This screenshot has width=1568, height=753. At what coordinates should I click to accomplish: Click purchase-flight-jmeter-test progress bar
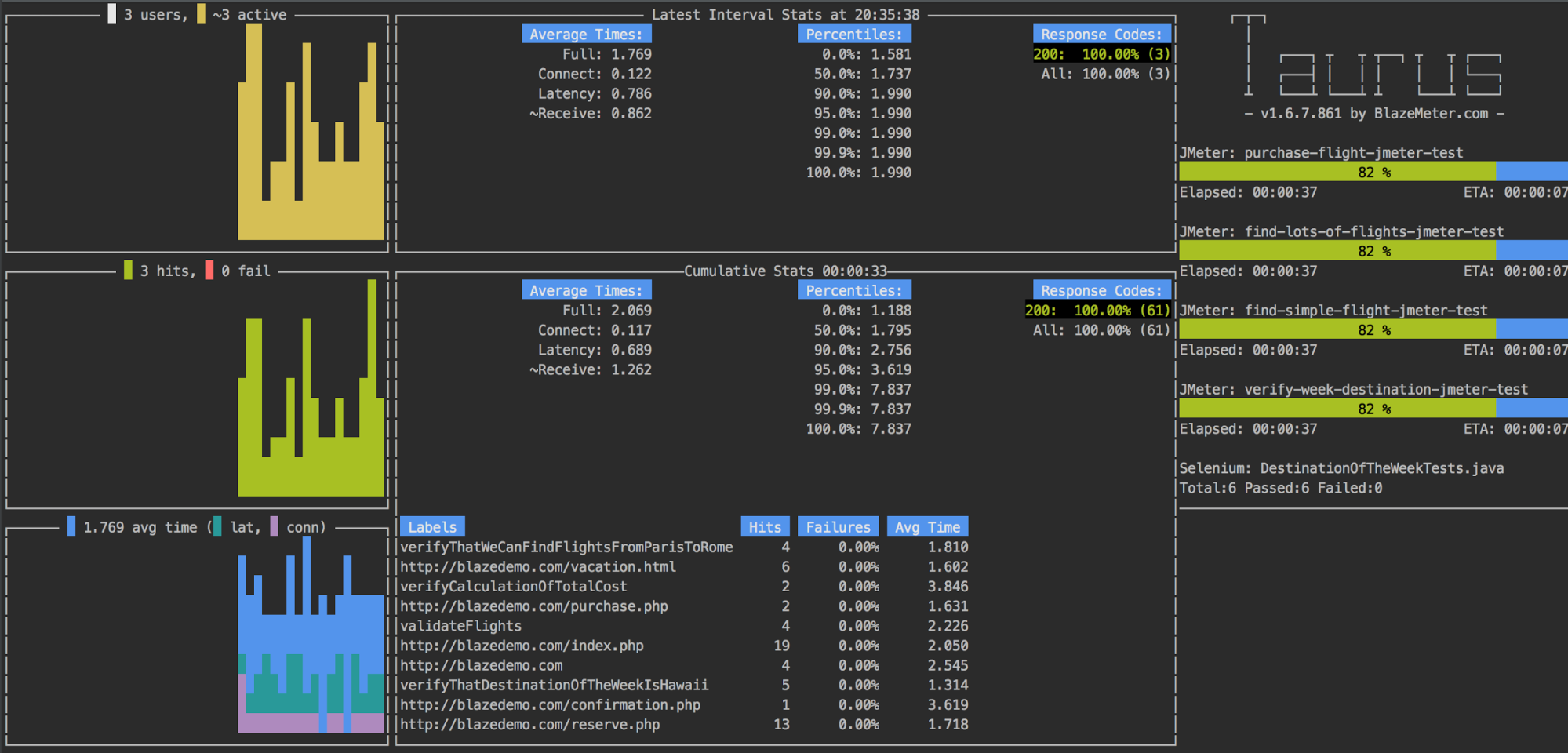pos(1373,172)
